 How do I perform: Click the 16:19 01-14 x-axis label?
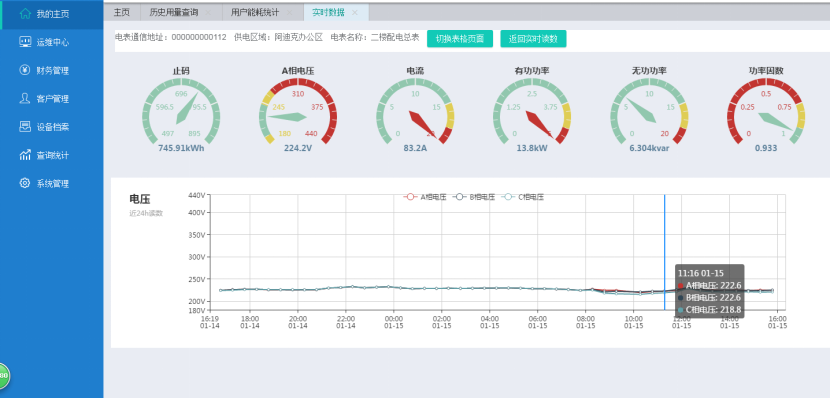point(210,322)
